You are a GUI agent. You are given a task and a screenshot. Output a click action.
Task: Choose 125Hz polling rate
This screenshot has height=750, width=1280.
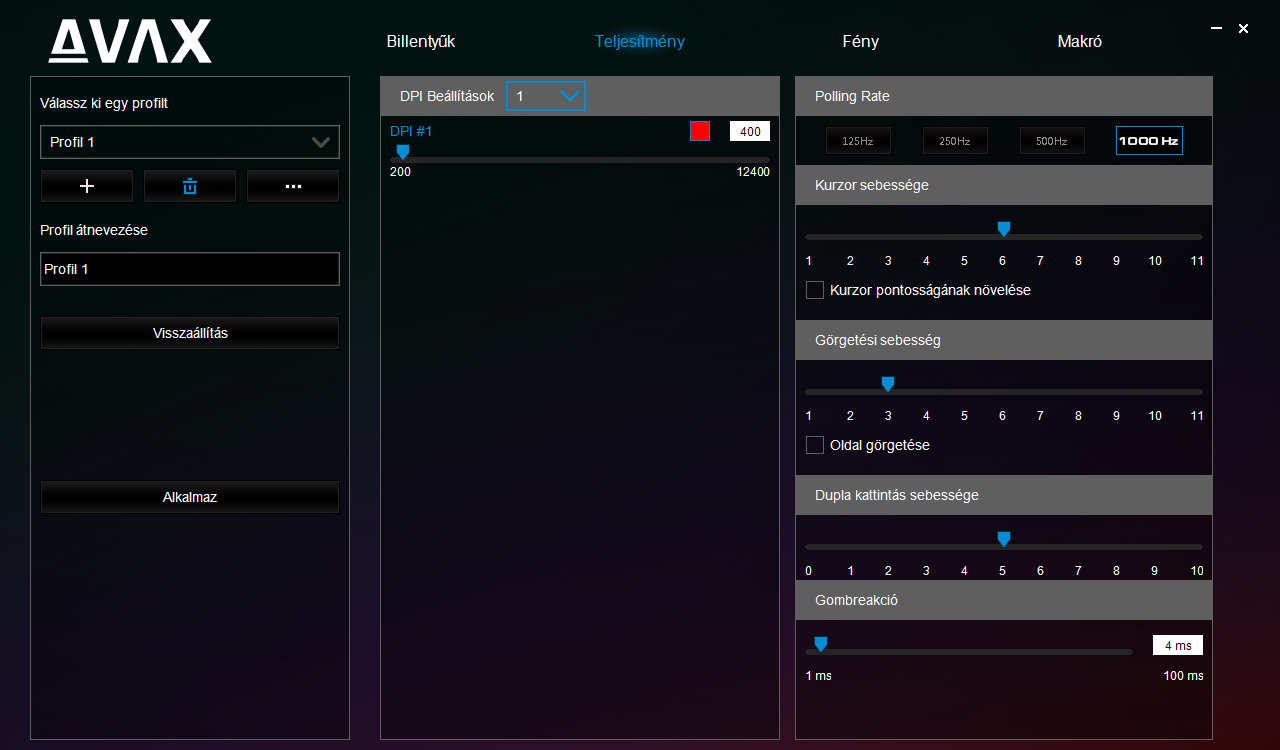pos(858,141)
